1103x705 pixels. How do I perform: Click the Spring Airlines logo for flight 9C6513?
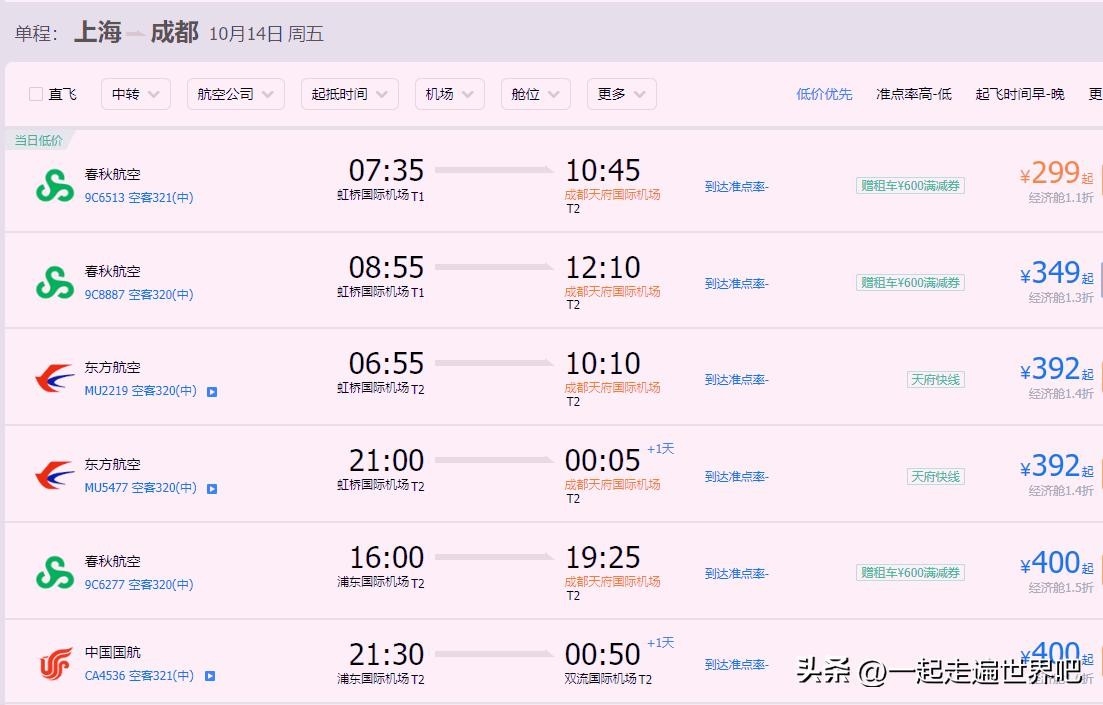point(55,185)
